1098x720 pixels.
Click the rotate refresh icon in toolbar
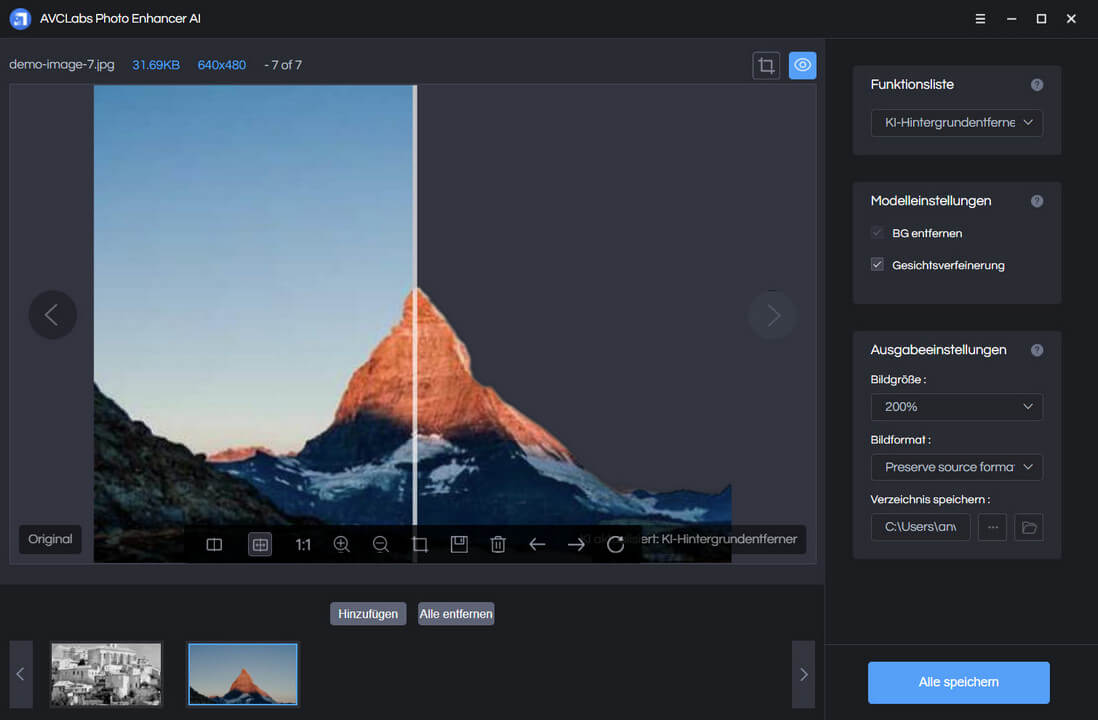616,544
